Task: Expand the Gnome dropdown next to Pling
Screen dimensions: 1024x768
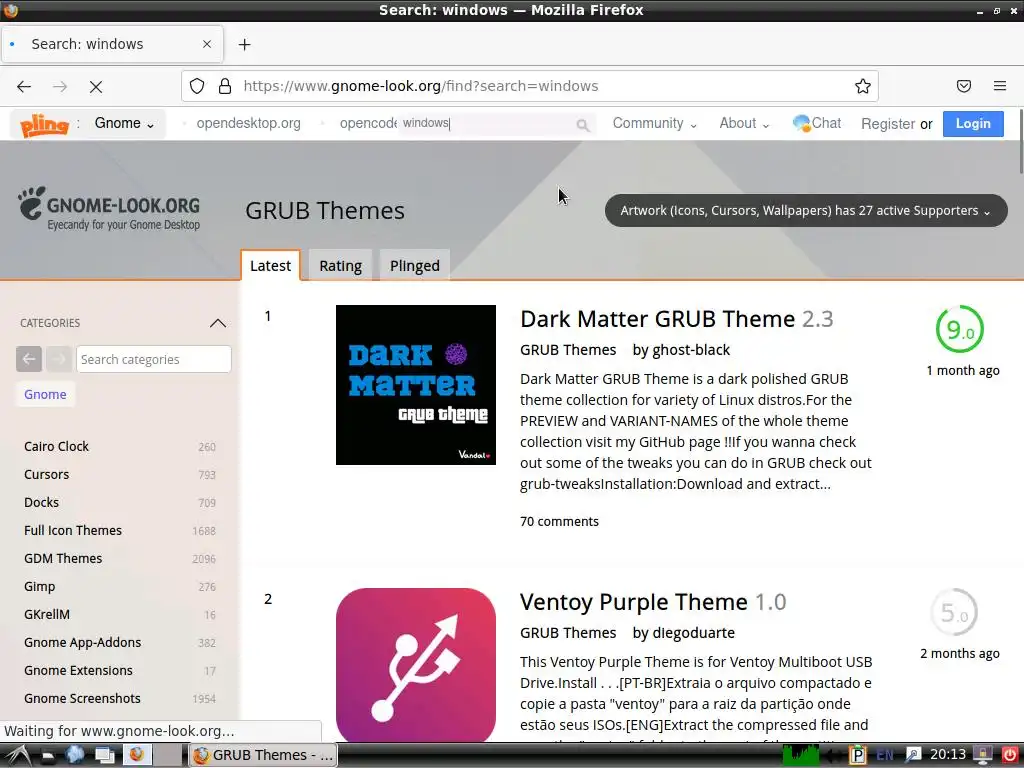Action: tap(124, 123)
